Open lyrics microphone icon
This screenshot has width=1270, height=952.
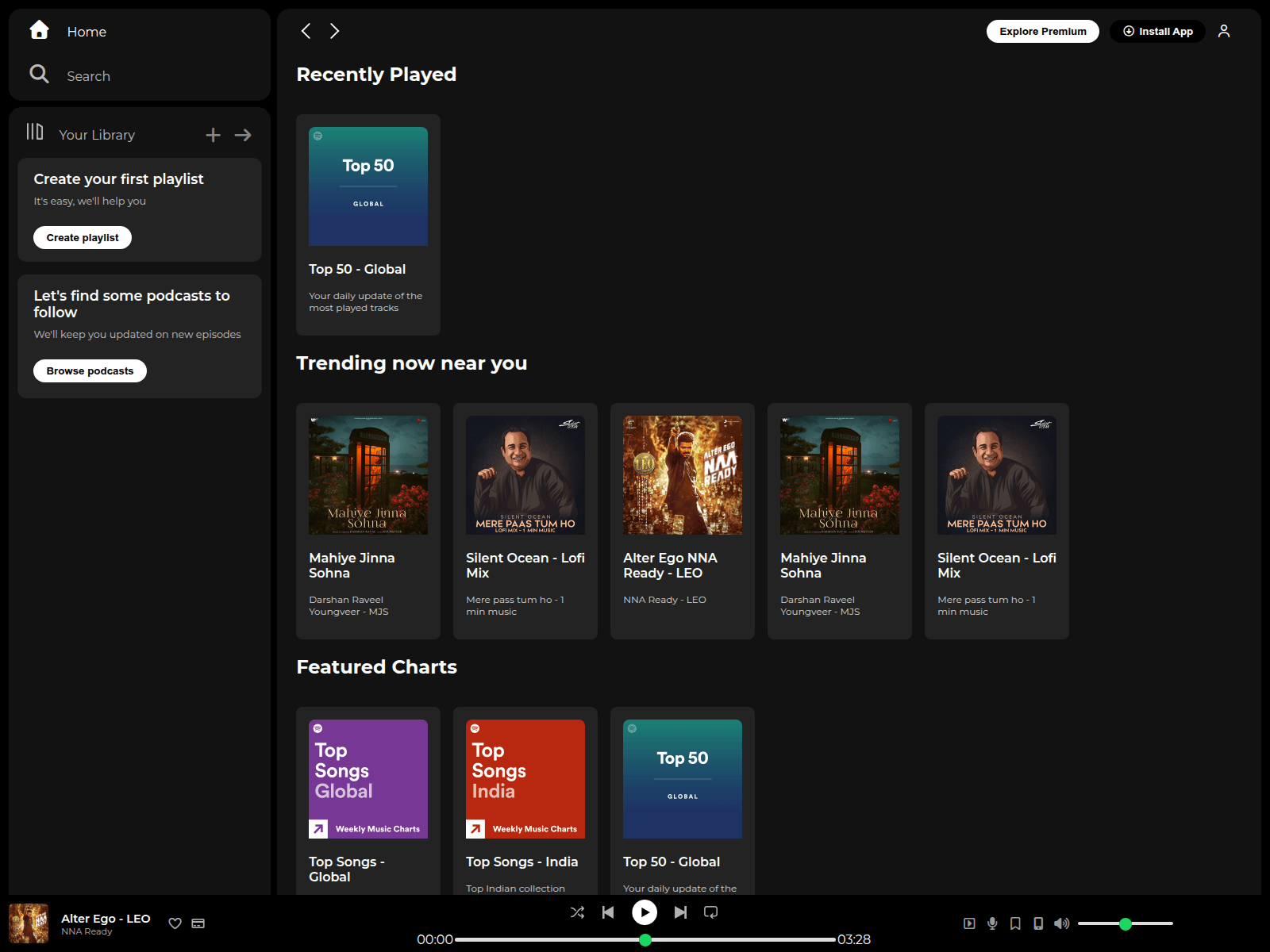[x=992, y=923]
